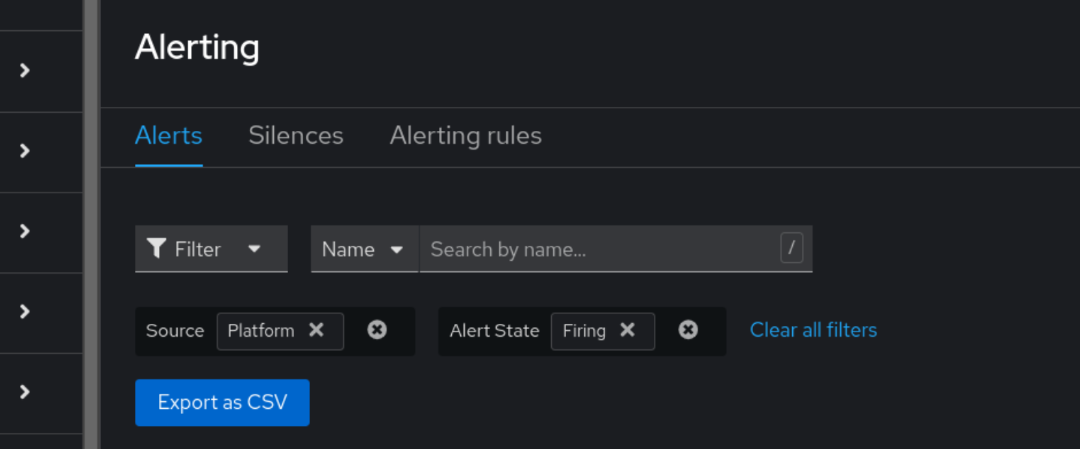Expand the fourth sidebar chevron section
The width and height of the screenshot is (1080, 449).
click(x=26, y=311)
